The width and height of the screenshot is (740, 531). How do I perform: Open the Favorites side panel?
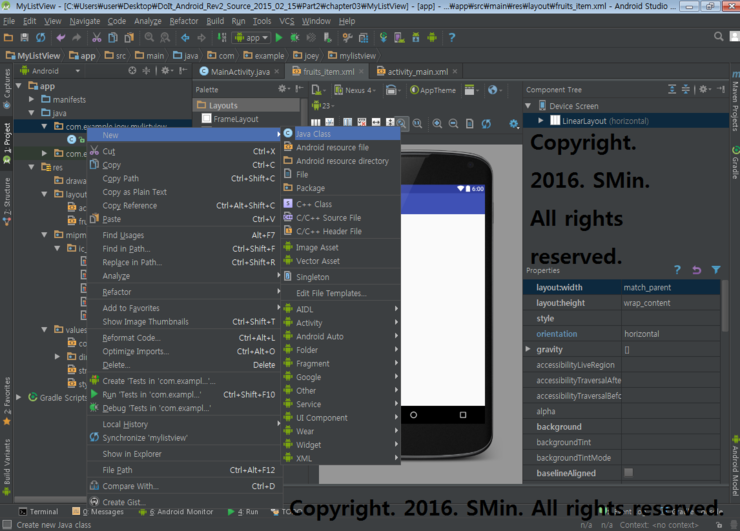click(x=7, y=400)
